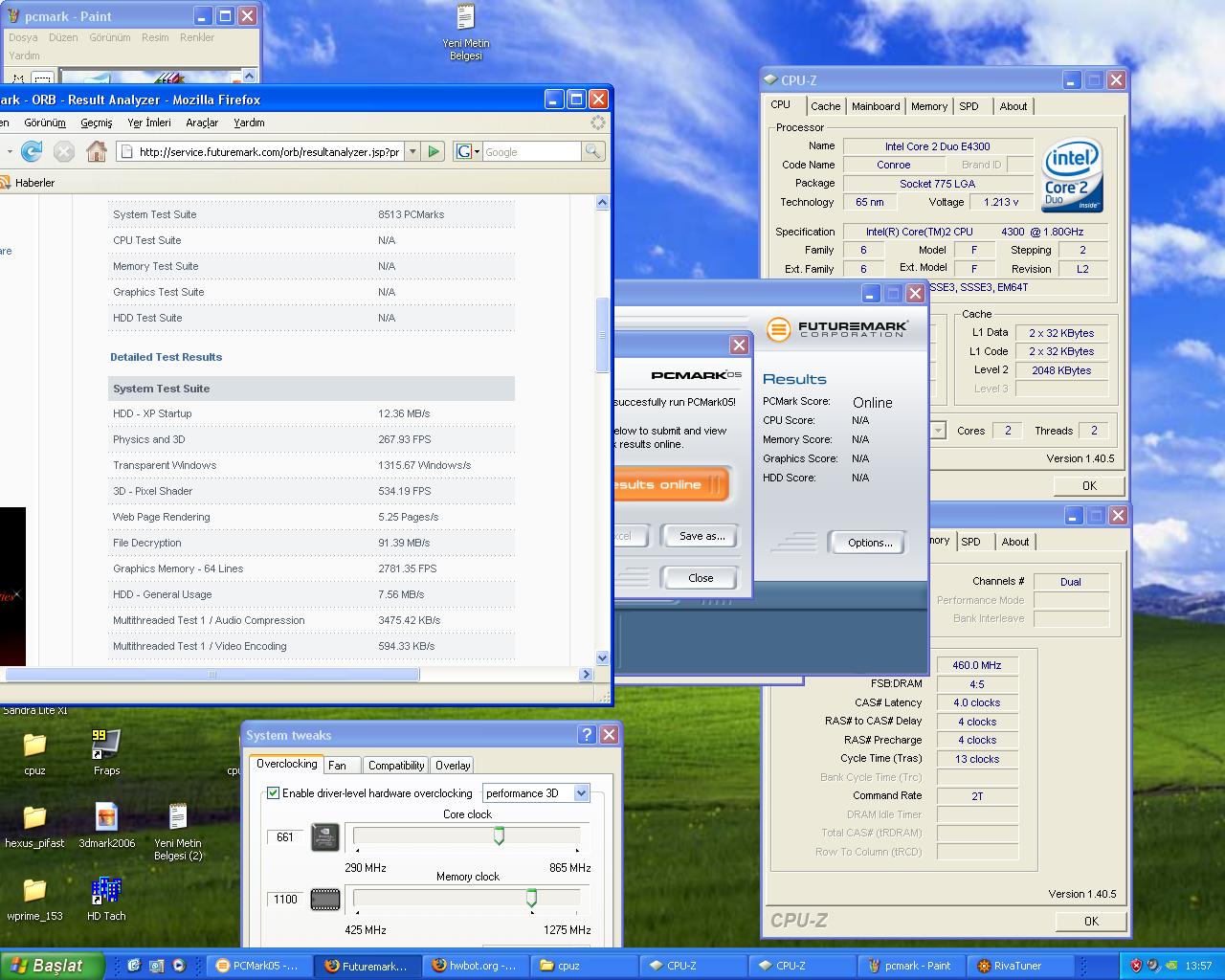1225x980 pixels.
Task: Open the URL history dropdown in Firefox
Action: pos(412,151)
